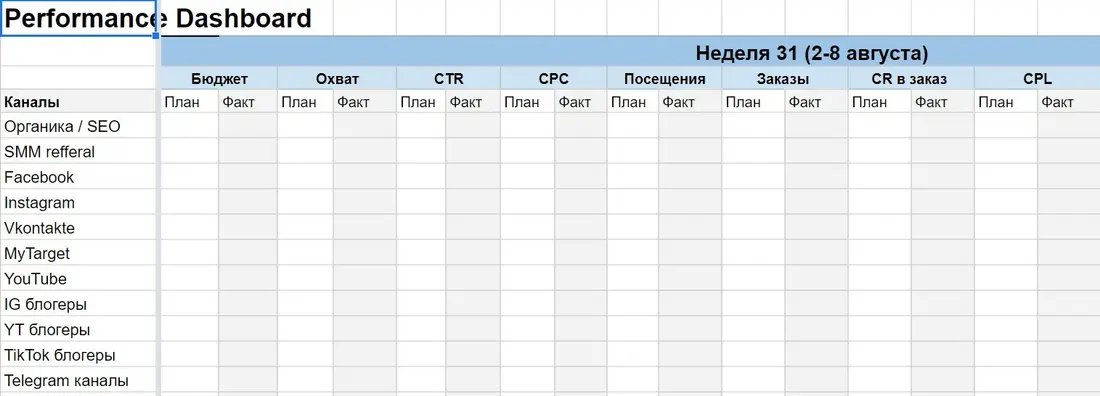This screenshot has width=1100, height=396.
Task: Click the CR в заказ header
Action: pyautogui.click(x=911, y=79)
